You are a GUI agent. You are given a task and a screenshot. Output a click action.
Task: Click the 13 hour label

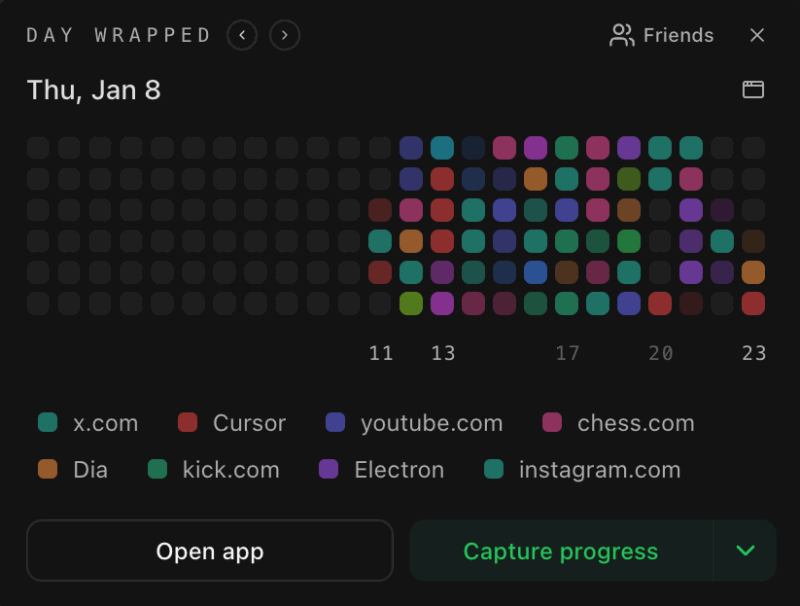coord(443,353)
